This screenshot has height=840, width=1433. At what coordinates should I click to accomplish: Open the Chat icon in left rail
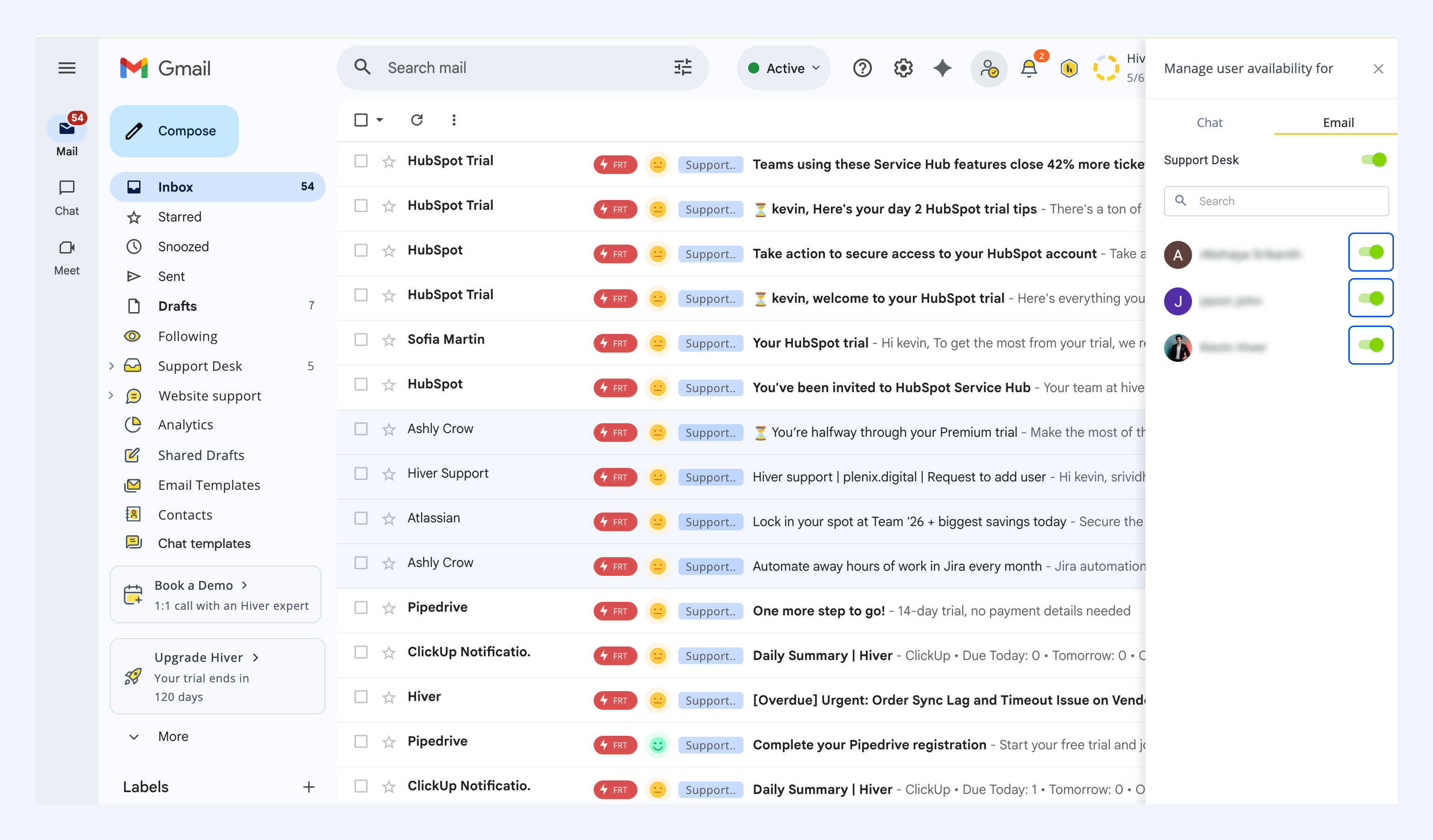tap(67, 187)
